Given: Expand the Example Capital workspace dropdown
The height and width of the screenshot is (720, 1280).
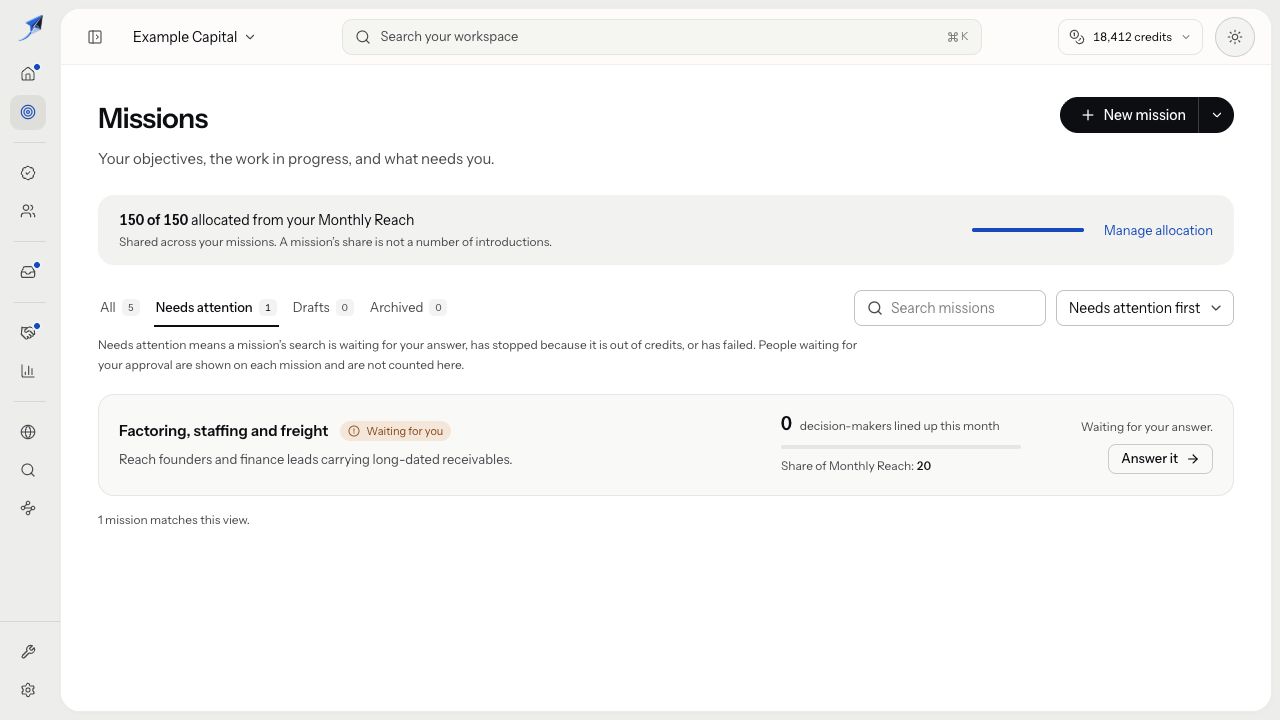Looking at the screenshot, I should [194, 37].
